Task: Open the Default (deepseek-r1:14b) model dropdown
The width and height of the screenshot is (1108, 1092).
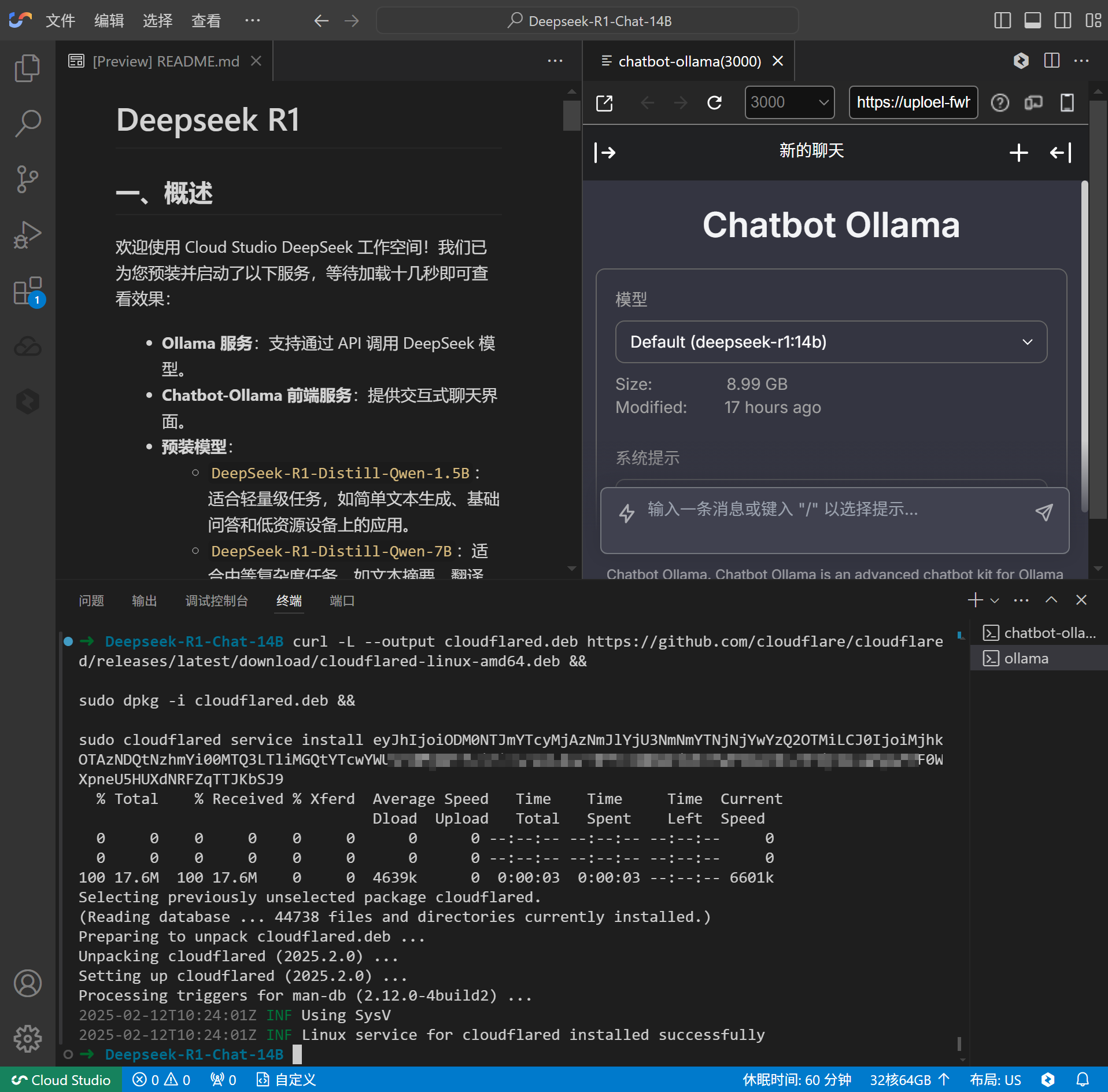Action: pos(831,342)
